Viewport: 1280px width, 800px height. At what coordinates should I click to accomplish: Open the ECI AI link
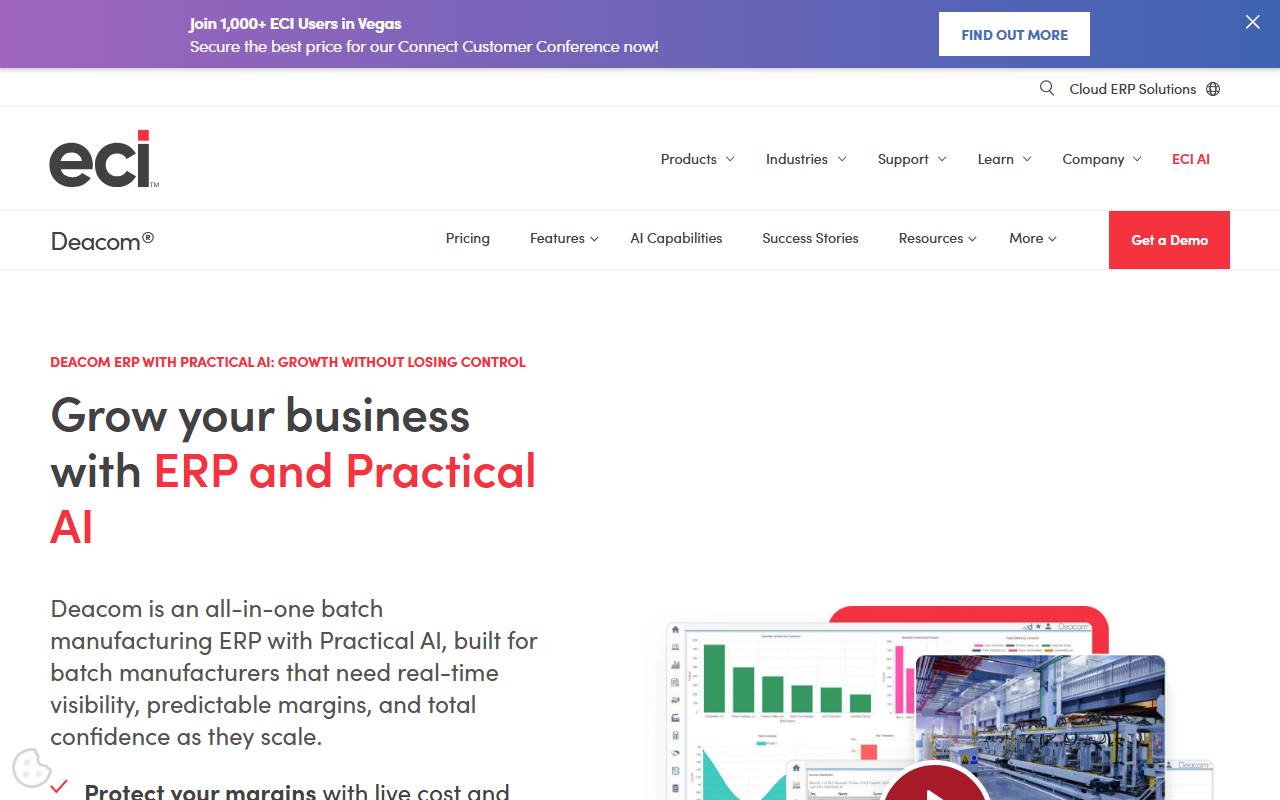pos(1191,159)
